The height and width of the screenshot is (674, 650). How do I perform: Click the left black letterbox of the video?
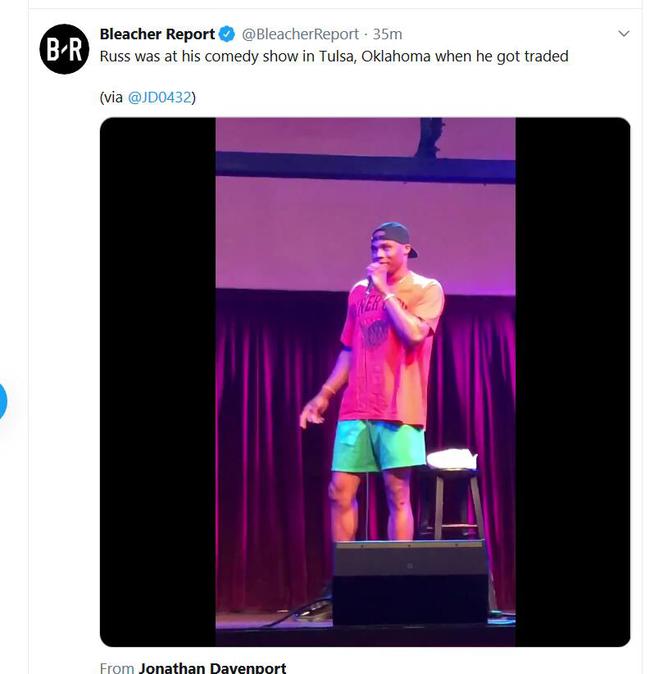pos(158,382)
